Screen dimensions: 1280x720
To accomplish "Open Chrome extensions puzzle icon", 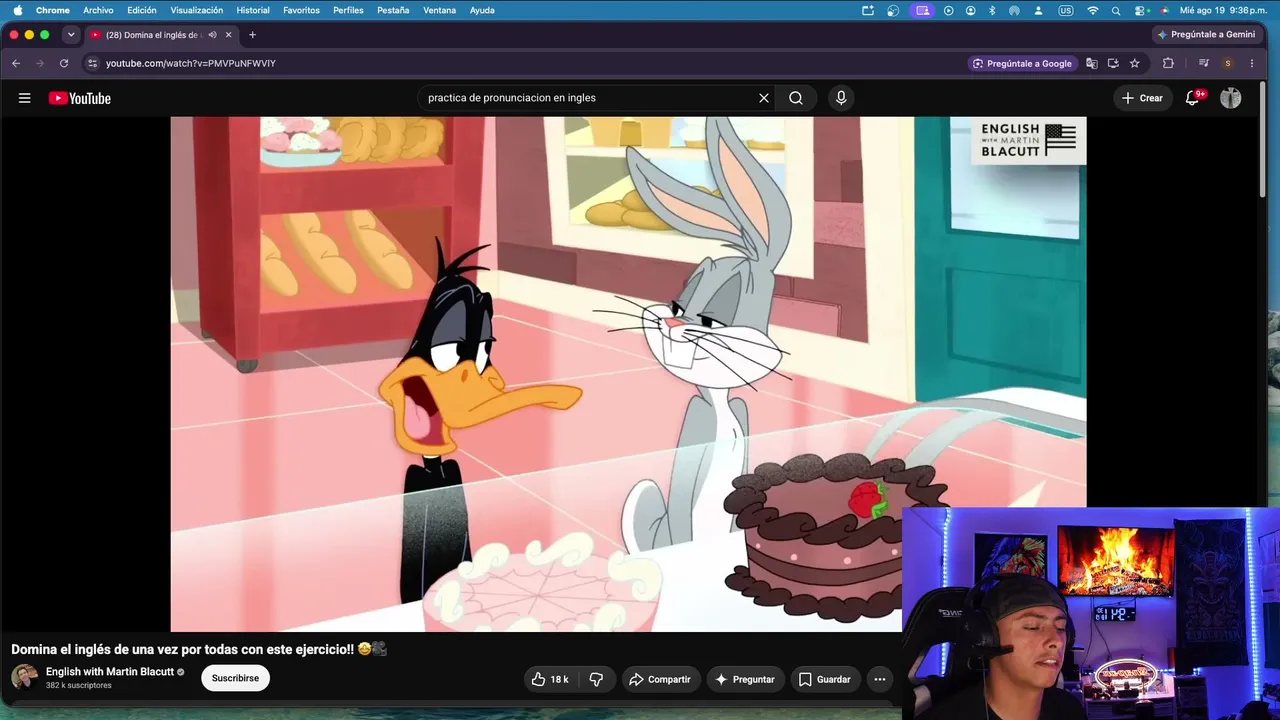I will pos(1168,63).
